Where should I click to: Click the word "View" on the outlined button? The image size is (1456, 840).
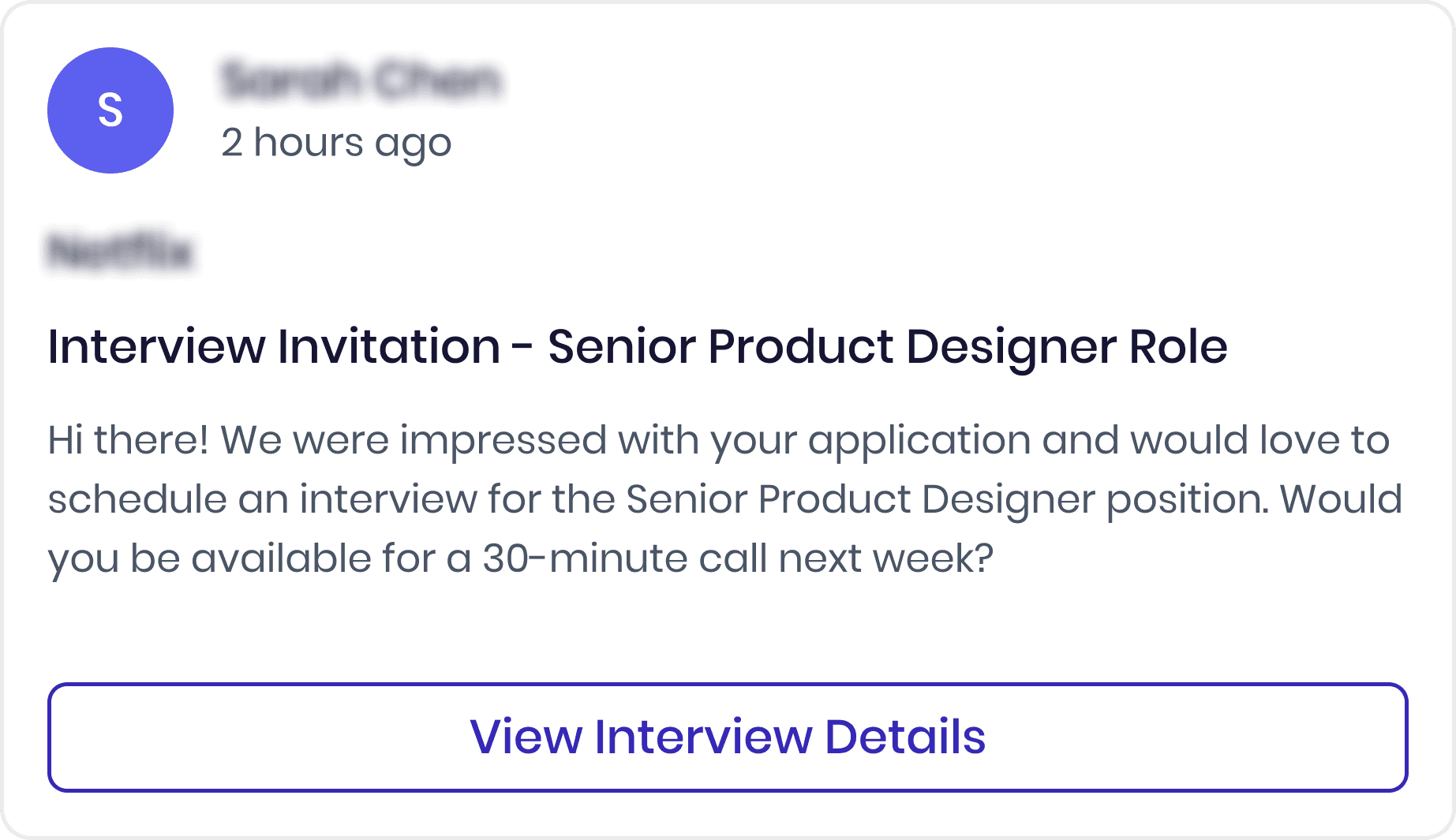coord(526,737)
